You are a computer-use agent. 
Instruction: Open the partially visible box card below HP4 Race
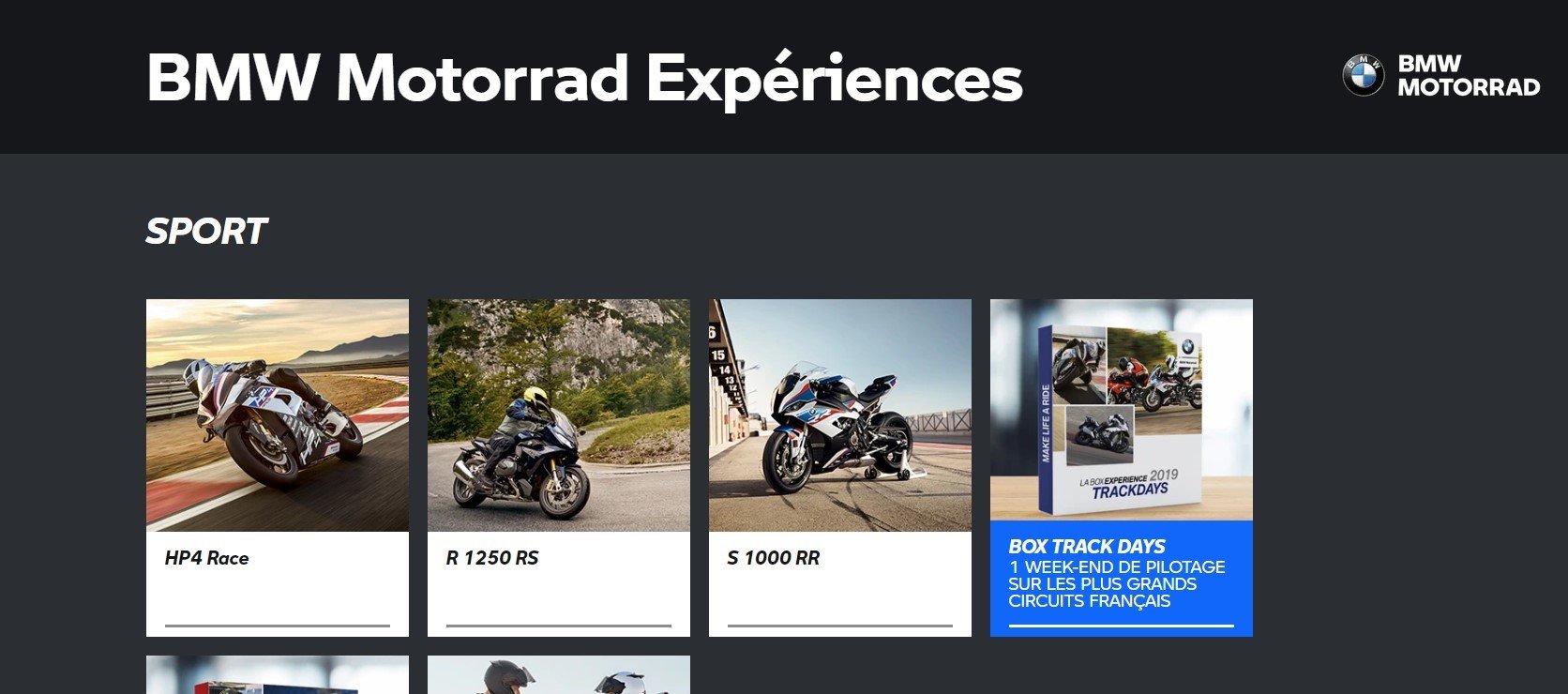click(278, 675)
